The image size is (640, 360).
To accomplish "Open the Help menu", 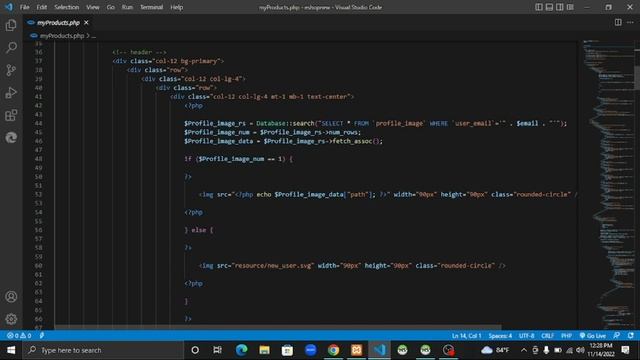I will click(177, 7).
